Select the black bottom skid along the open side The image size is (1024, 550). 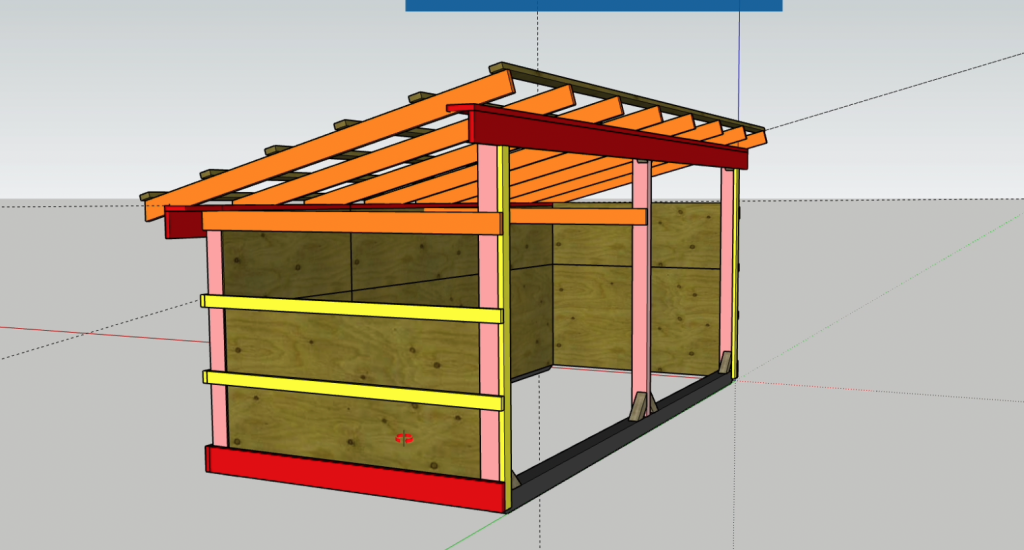point(620,440)
